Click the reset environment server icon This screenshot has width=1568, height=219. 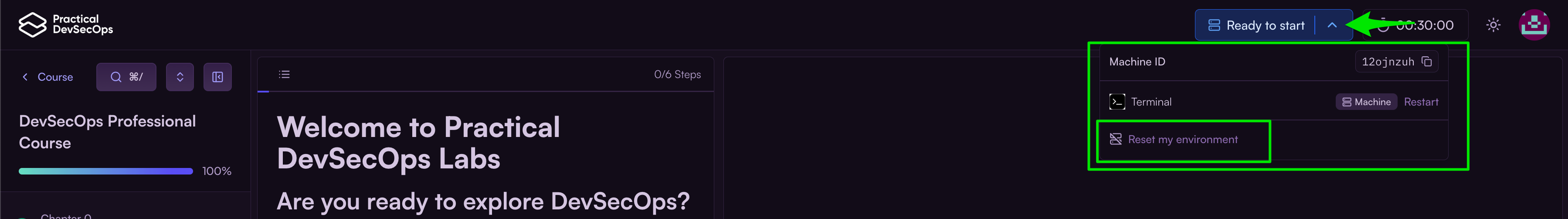coord(1115,139)
